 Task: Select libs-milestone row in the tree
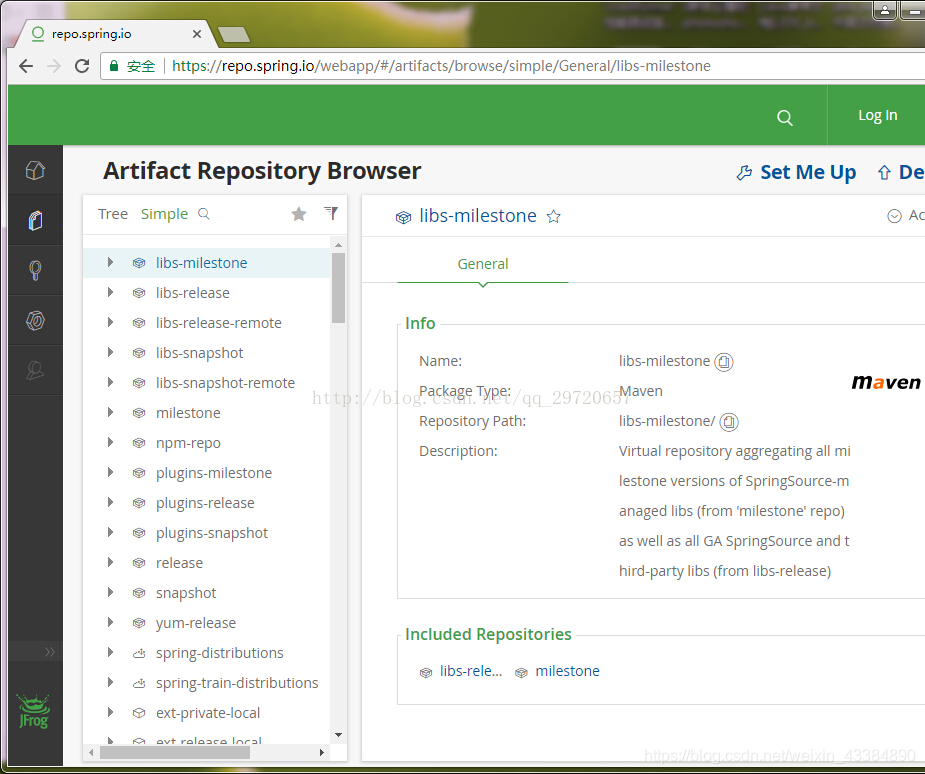[207, 263]
